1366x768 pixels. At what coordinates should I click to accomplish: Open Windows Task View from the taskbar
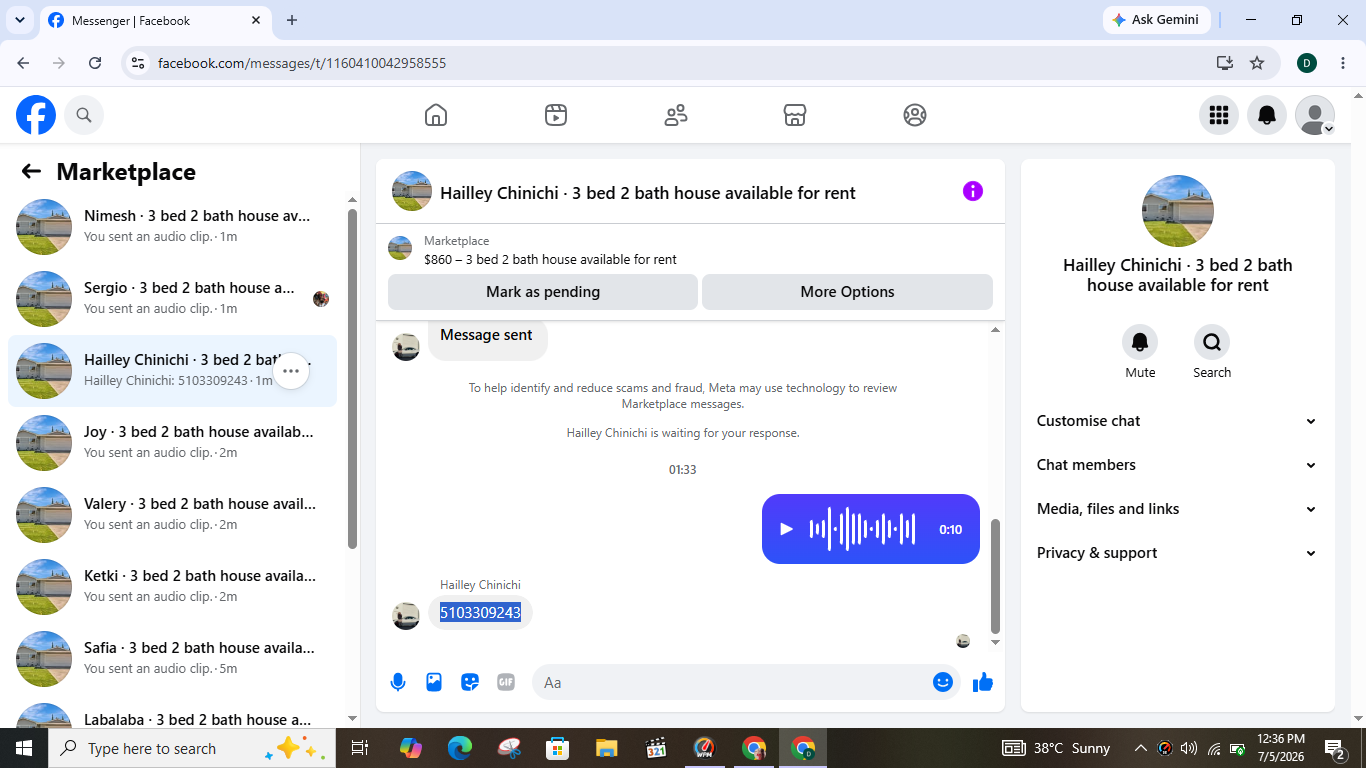pos(360,748)
